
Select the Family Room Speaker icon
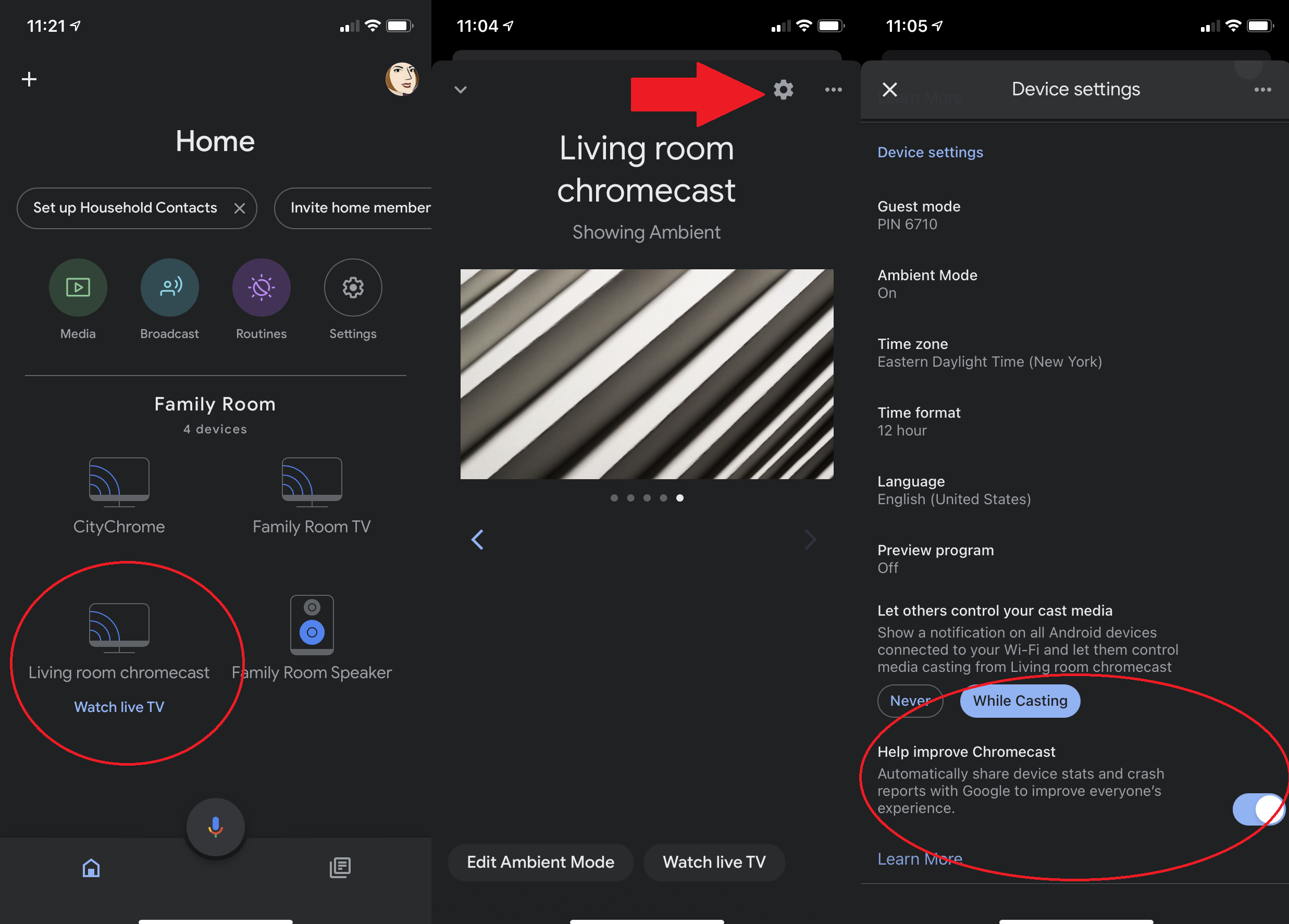coord(312,625)
